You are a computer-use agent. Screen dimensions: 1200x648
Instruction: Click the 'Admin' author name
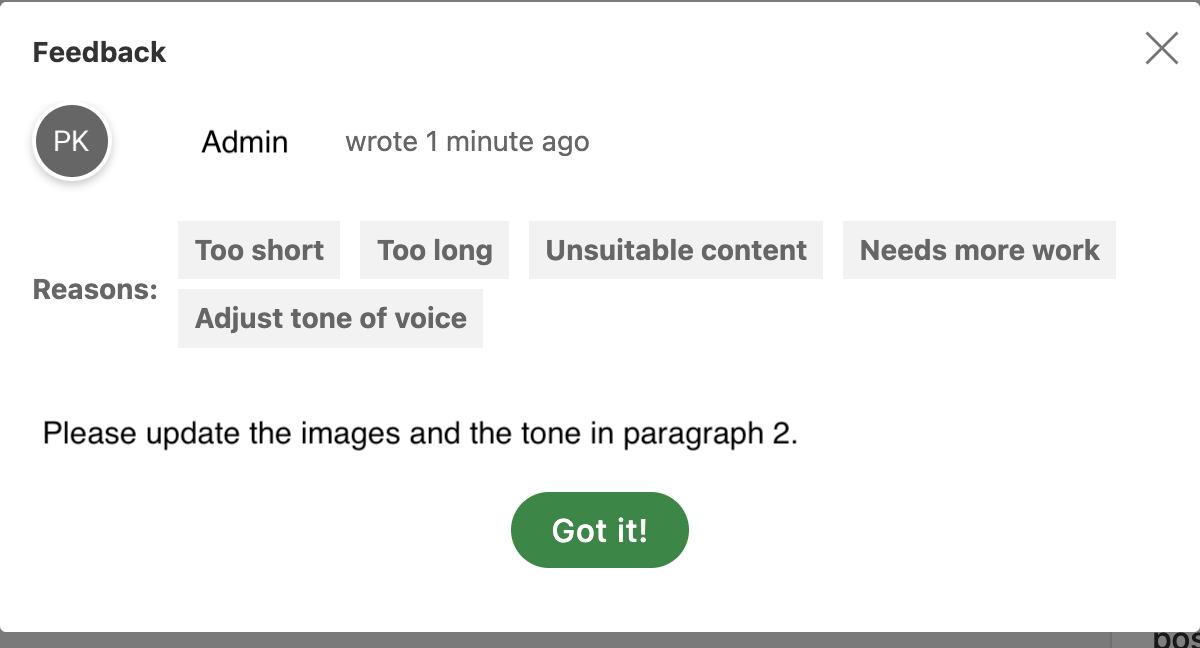tap(245, 141)
